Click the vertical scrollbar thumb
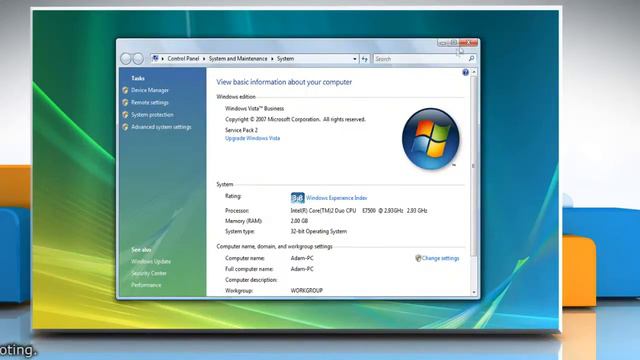The height and width of the screenshot is (360, 640). pos(474,166)
